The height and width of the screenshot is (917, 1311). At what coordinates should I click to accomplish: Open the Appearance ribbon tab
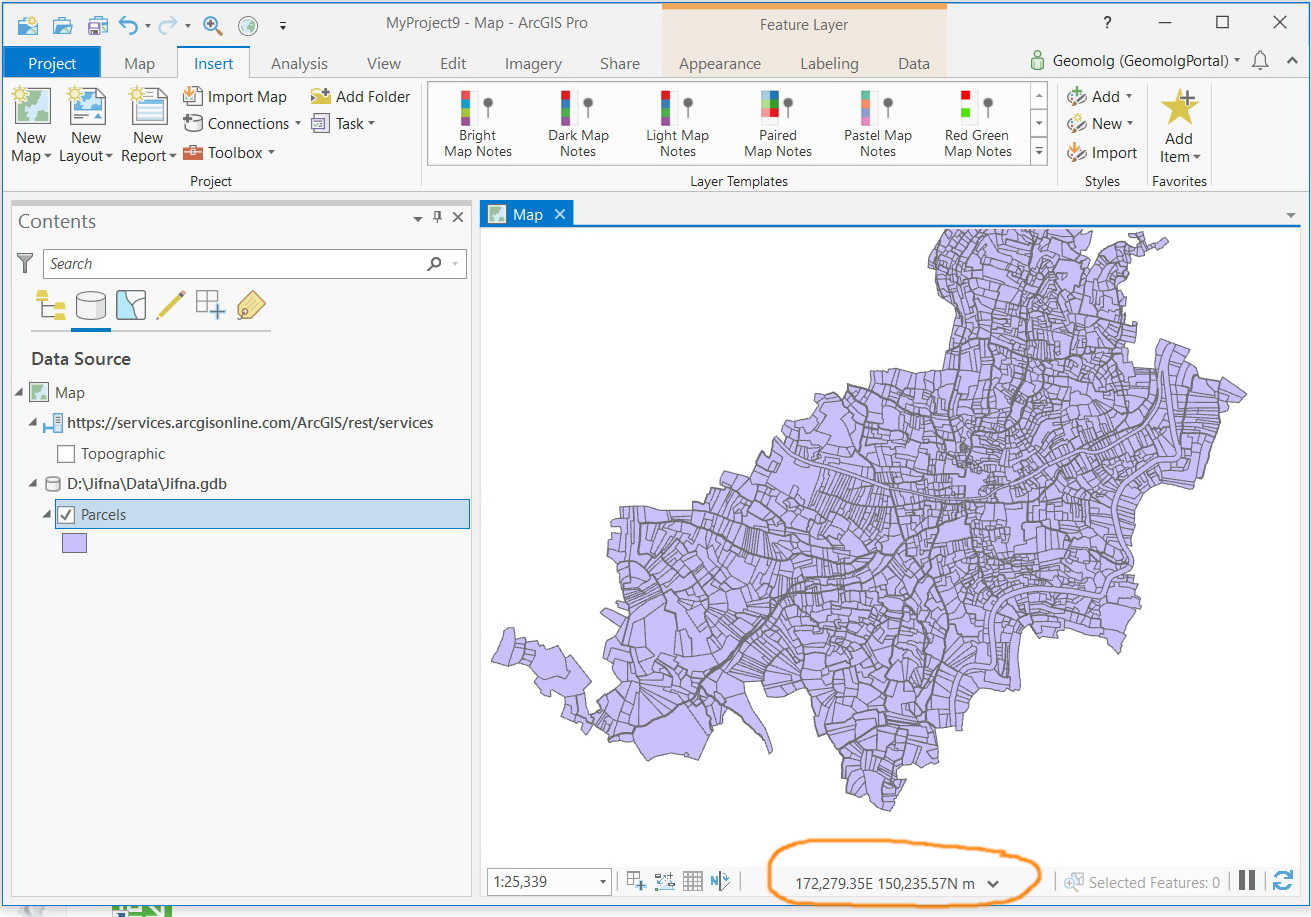(719, 63)
